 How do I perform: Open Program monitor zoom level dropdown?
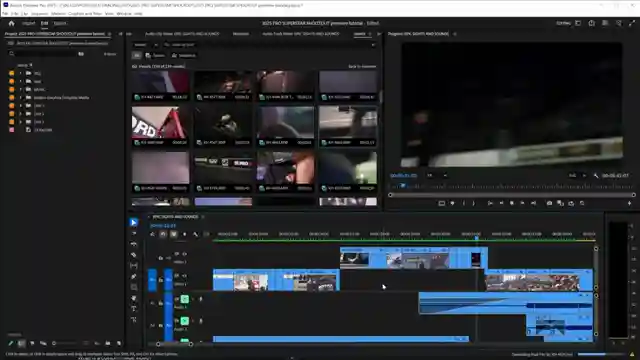coord(437,176)
